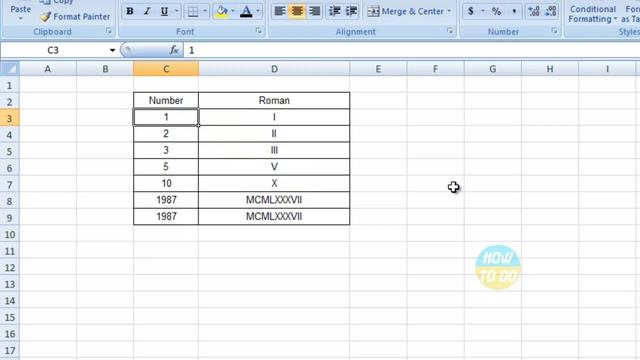
Task: Apply fill color bucket
Action: point(222,11)
